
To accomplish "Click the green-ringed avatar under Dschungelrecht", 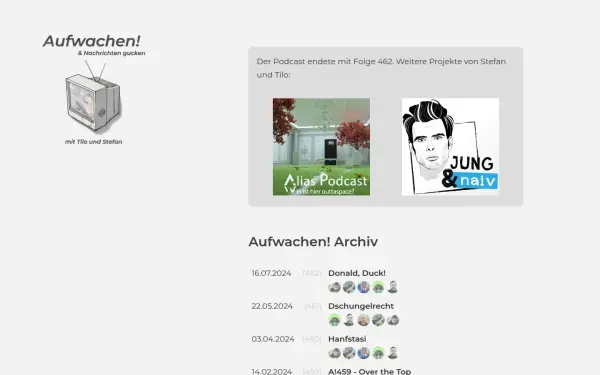I will pos(334,320).
